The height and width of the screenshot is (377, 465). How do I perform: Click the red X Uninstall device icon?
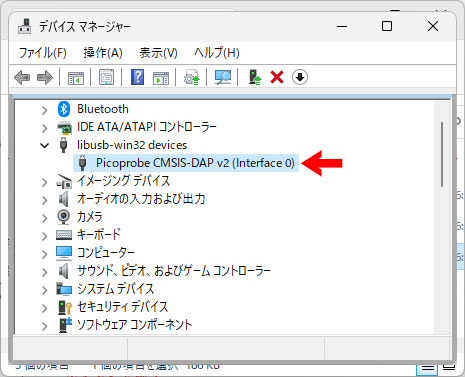coord(277,77)
